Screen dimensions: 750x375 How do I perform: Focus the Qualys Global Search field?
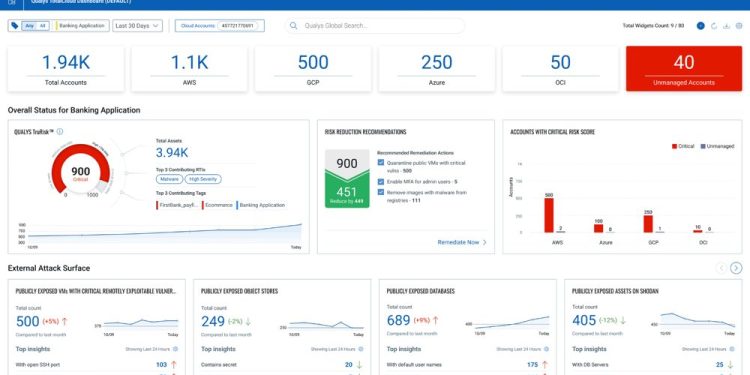[375, 26]
